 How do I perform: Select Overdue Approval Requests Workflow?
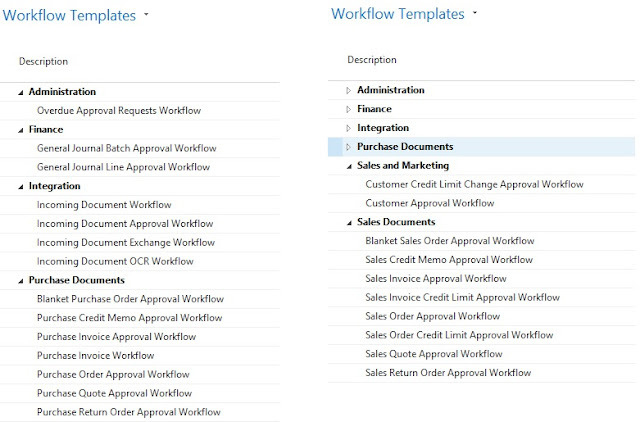119,110
